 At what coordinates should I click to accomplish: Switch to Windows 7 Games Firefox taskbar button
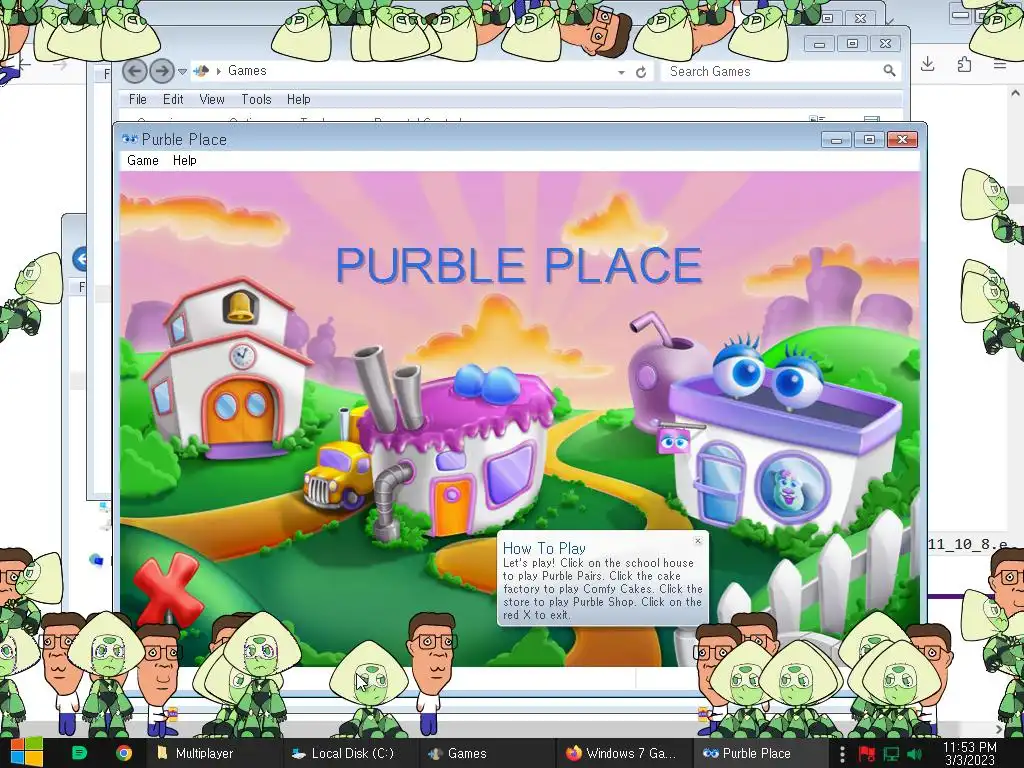(624, 753)
